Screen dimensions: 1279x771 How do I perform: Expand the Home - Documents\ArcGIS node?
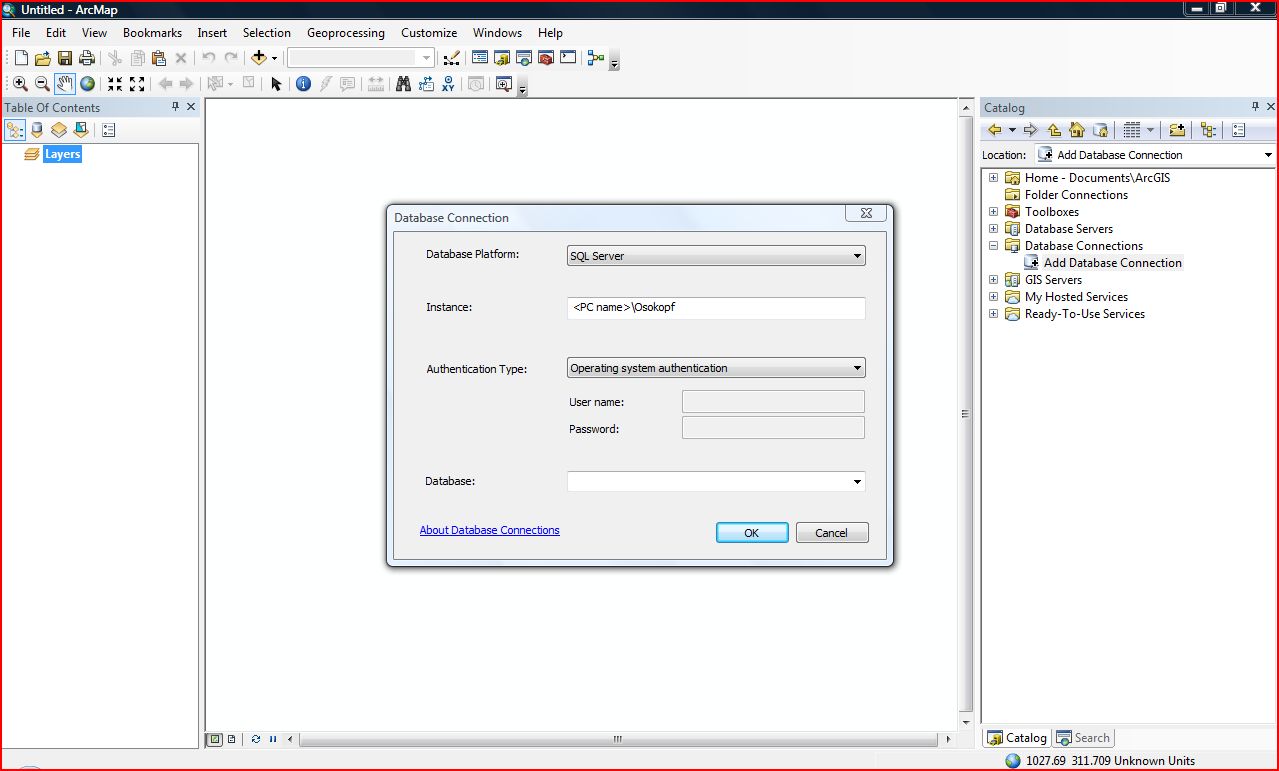pos(993,178)
